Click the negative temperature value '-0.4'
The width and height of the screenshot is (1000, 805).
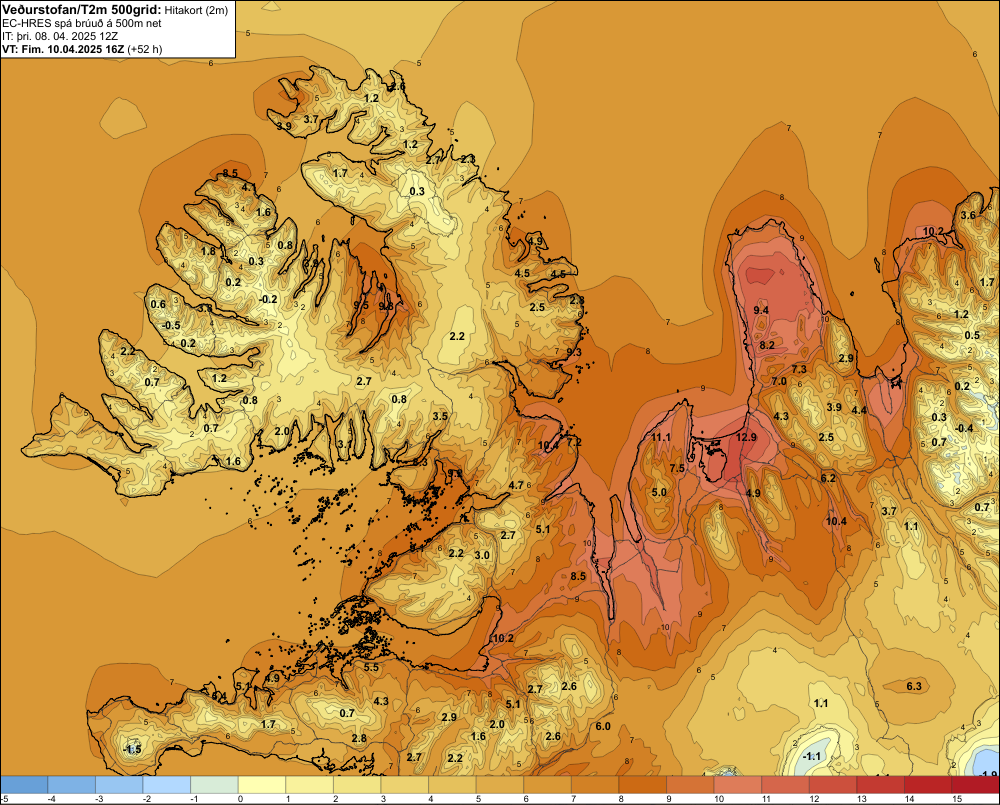coord(964,427)
